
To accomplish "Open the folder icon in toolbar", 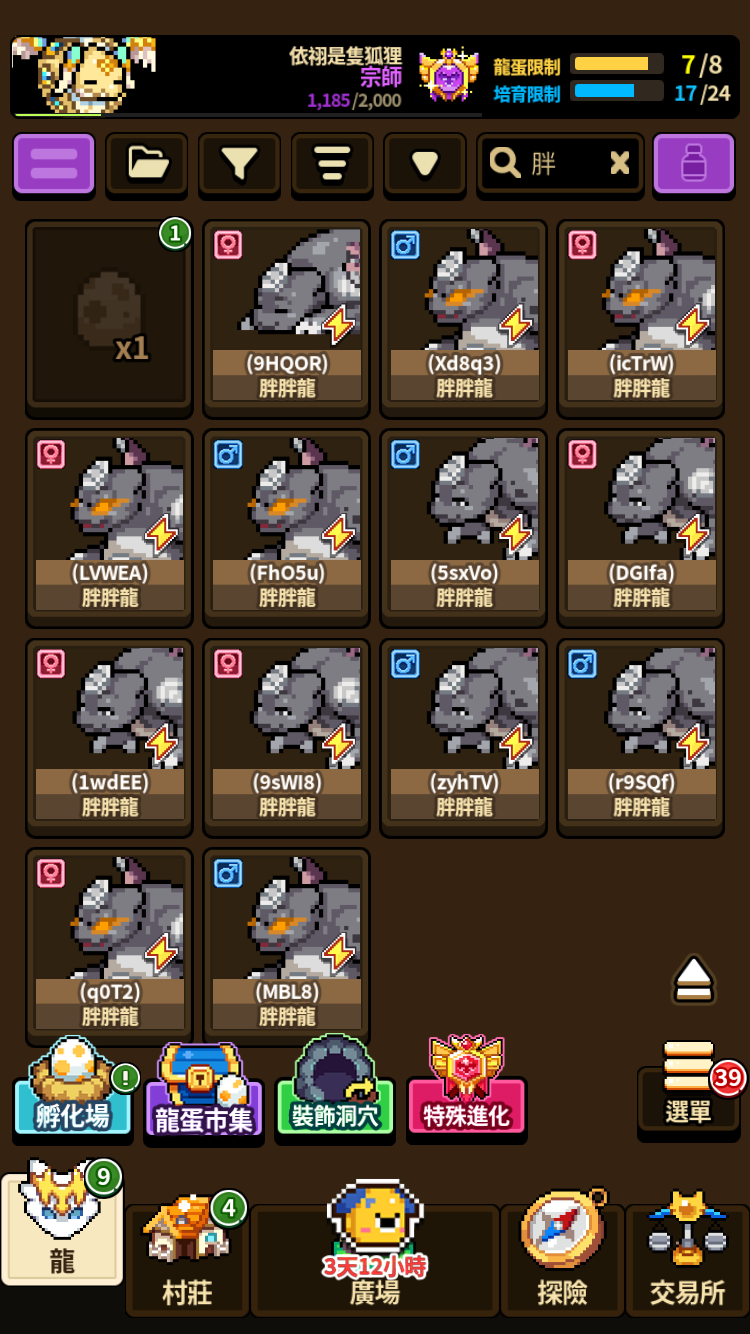I will pyautogui.click(x=147, y=163).
